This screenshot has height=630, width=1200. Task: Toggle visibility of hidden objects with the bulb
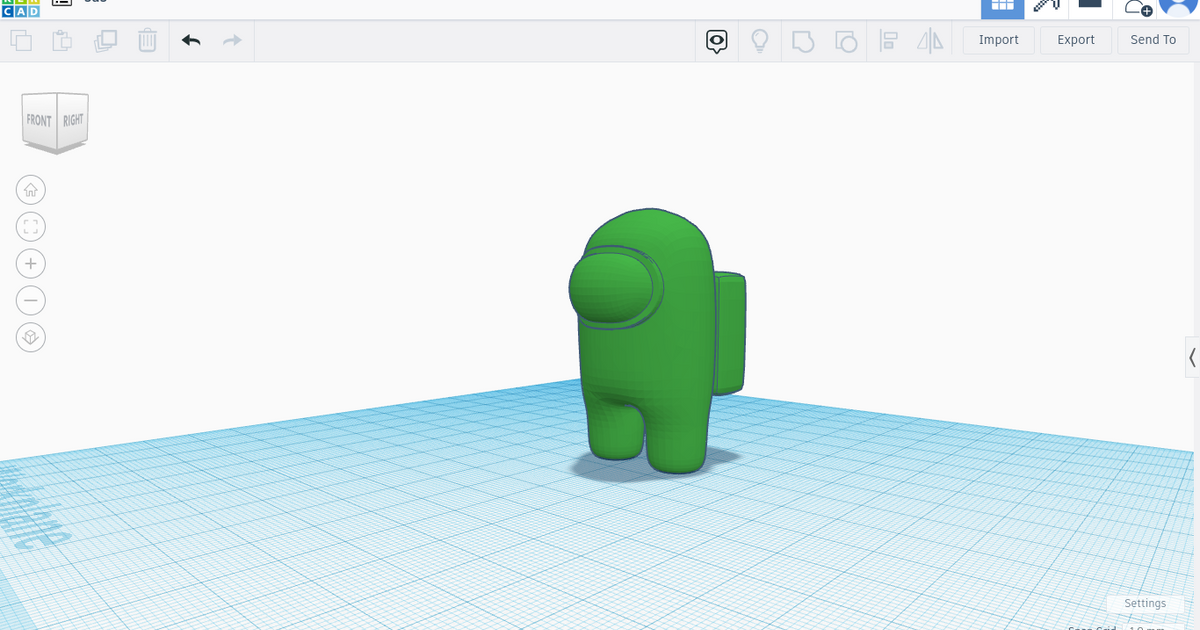759,40
